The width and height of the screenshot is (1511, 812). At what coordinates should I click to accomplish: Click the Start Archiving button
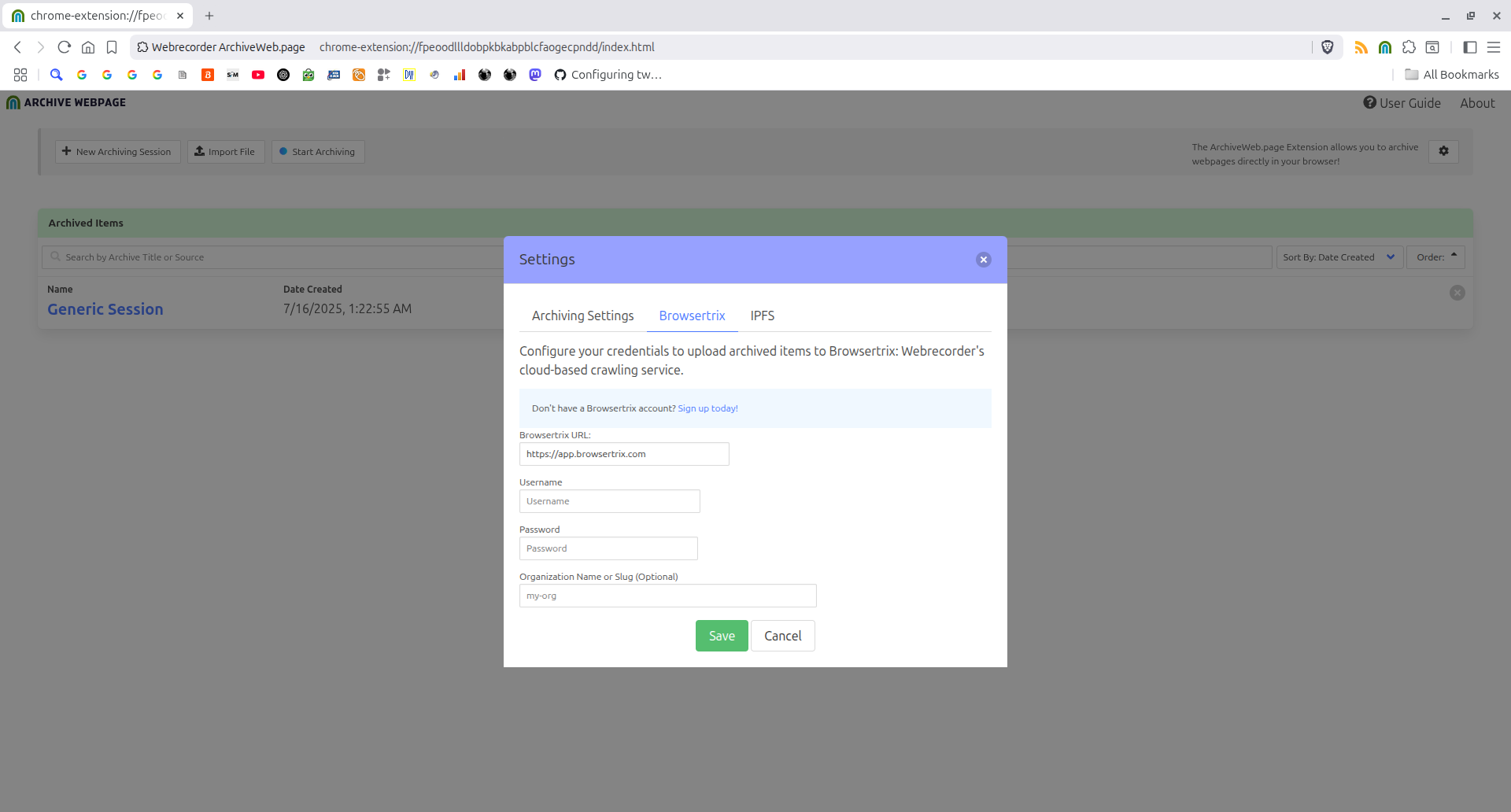[318, 152]
